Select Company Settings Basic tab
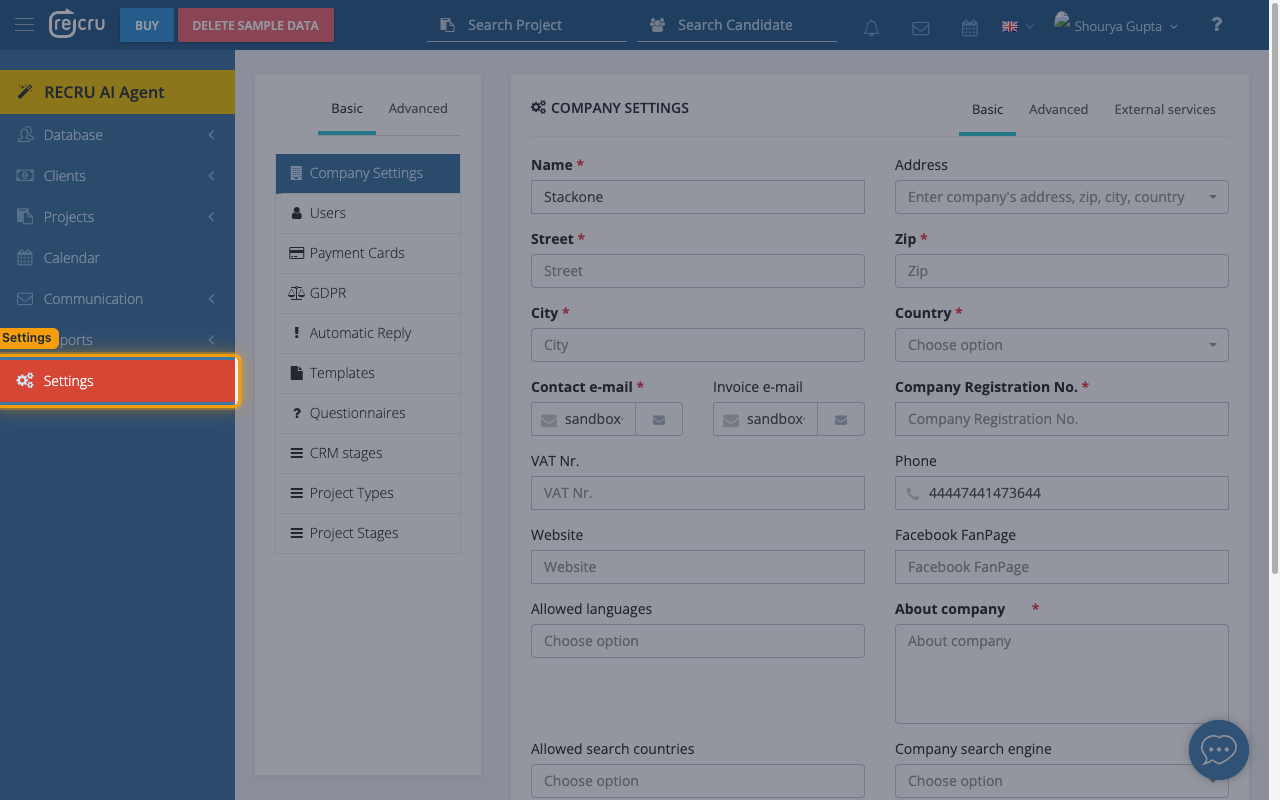 coord(987,109)
